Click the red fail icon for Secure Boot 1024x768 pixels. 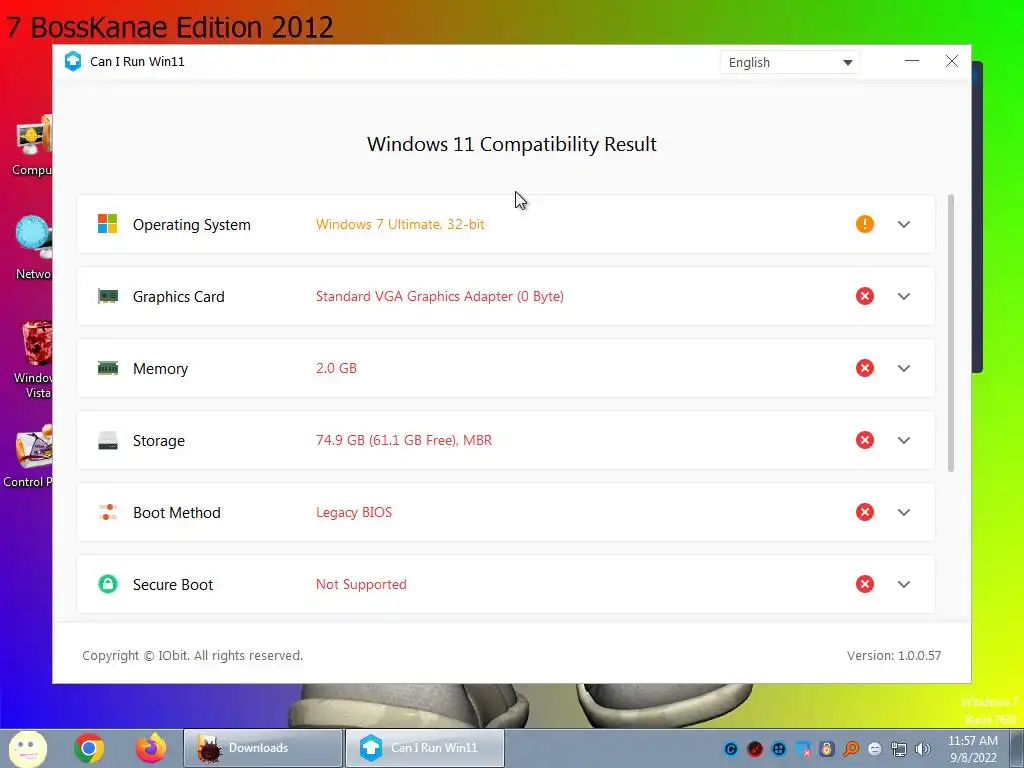(x=865, y=584)
